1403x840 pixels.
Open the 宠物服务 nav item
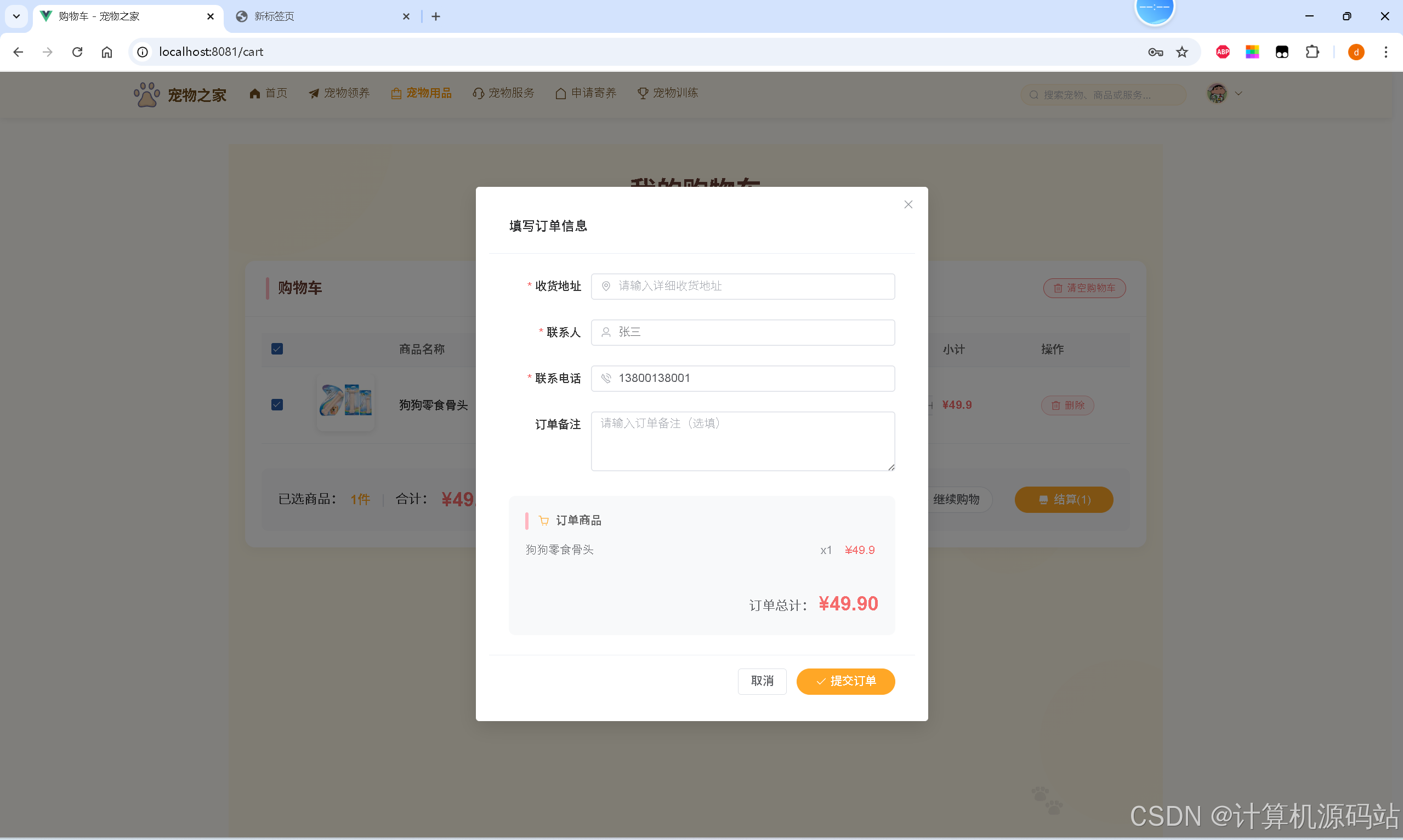point(503,93)
